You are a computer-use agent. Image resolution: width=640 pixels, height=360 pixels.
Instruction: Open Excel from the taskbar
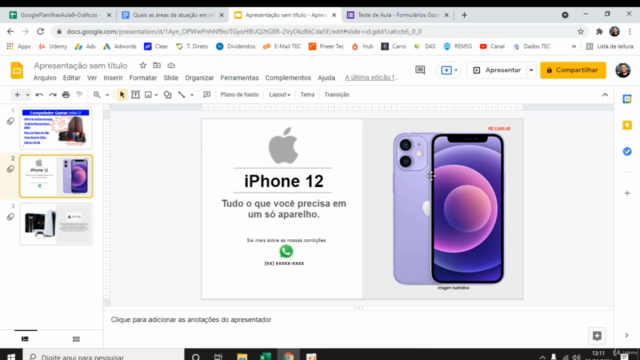click(265, 356)
